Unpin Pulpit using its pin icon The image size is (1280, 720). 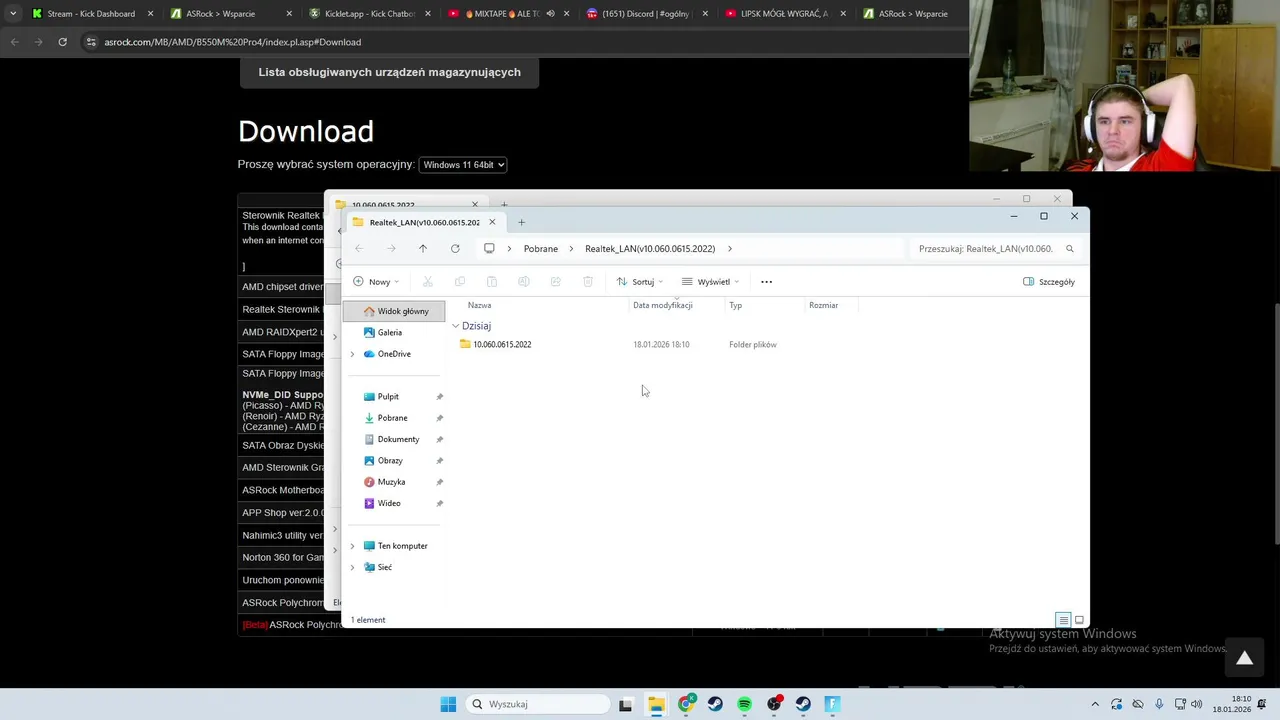[439, 397]
